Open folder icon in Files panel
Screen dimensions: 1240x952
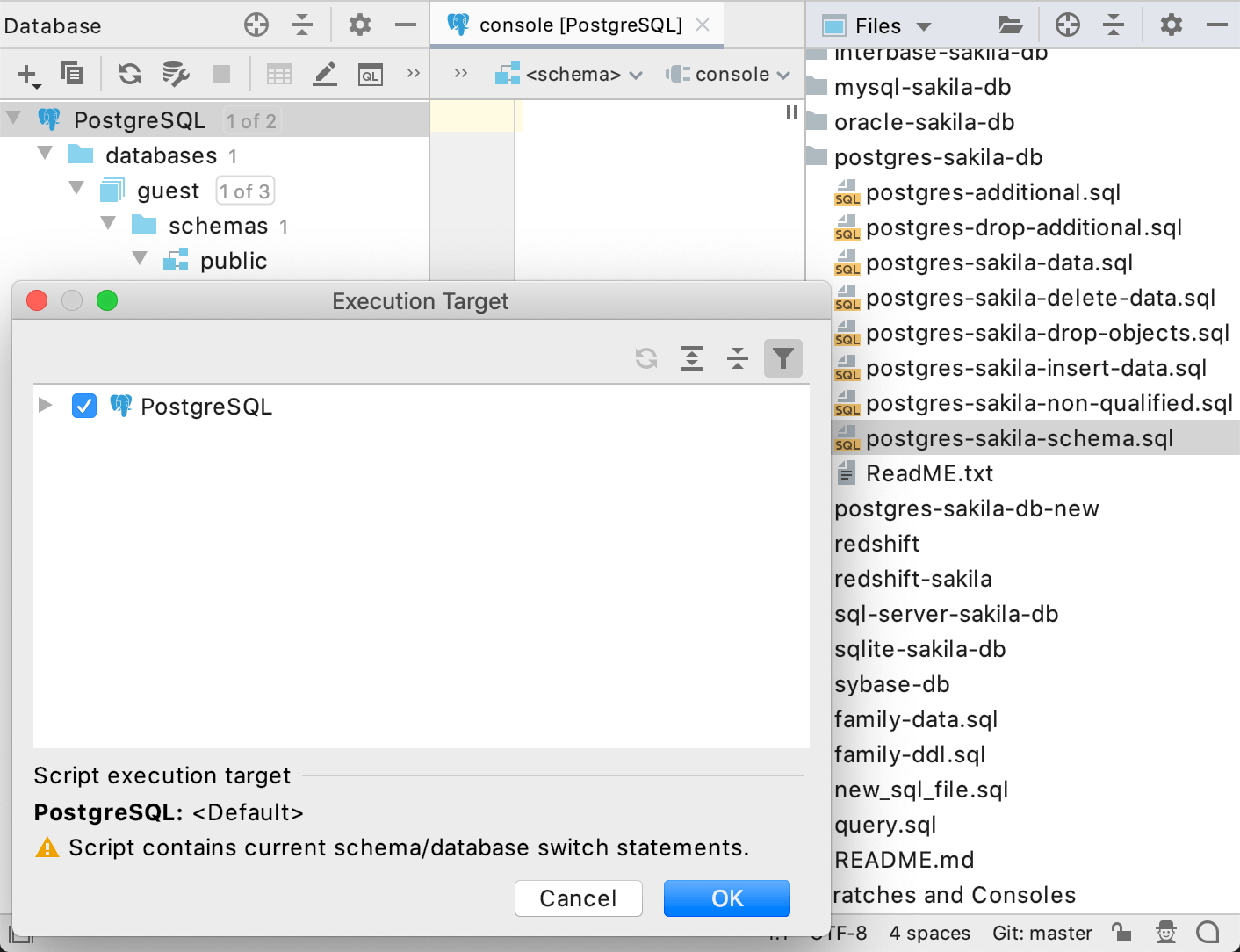pos(1011,25)
